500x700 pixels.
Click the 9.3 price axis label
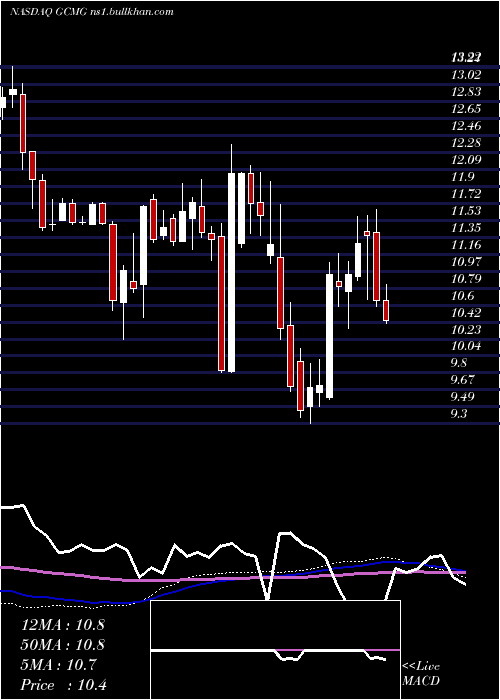[459, 414]
